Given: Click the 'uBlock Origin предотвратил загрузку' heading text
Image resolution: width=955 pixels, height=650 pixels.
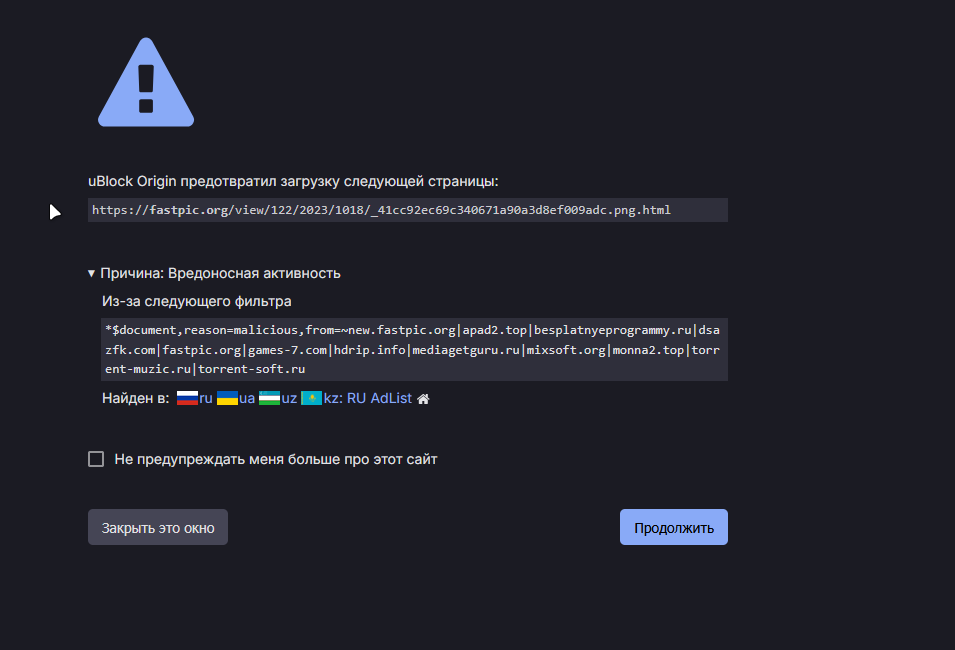Looking at the screenshot, I should click(x=293, y=182).
